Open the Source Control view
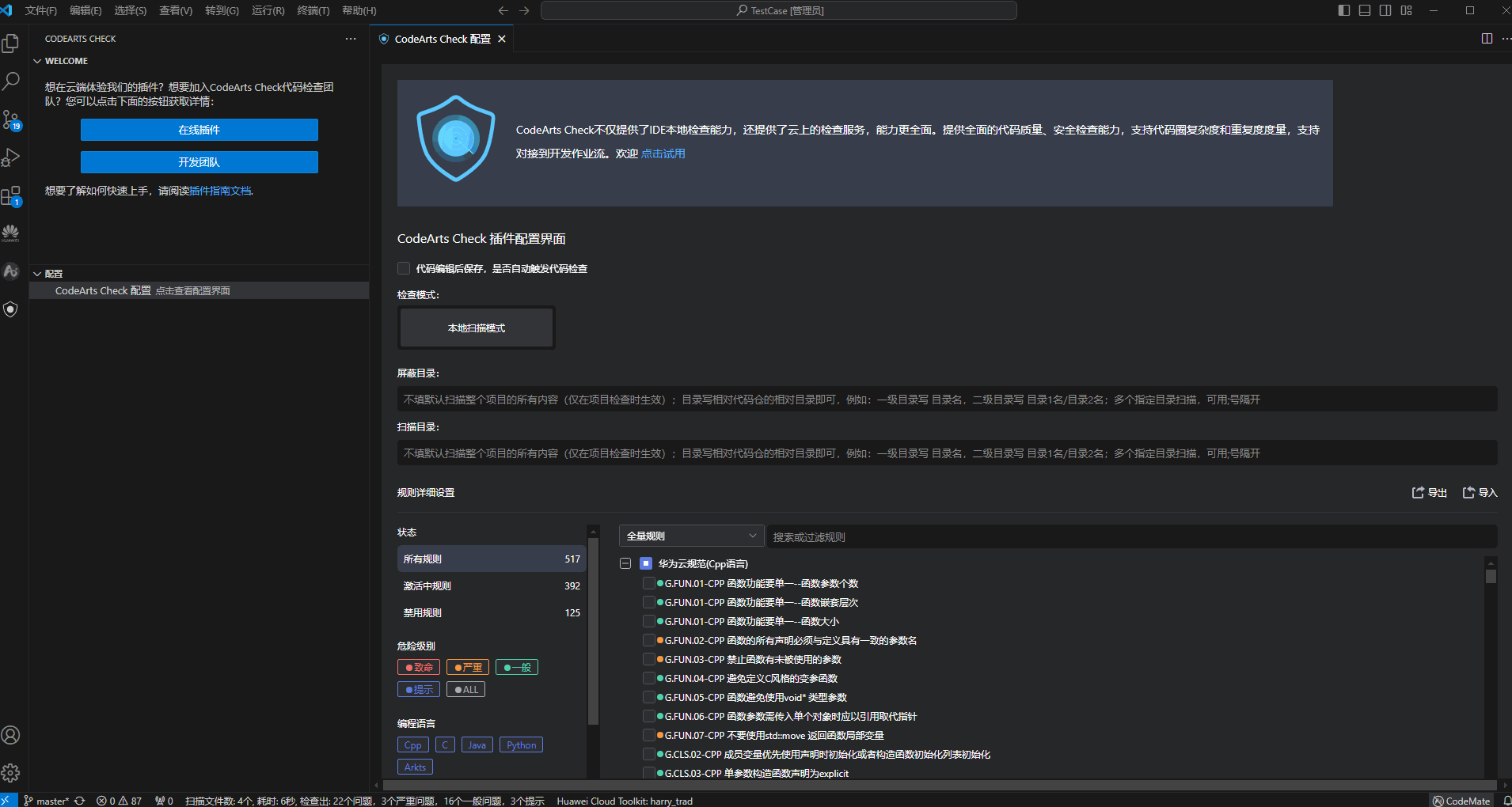1512x807 pixels. point(11,120)
